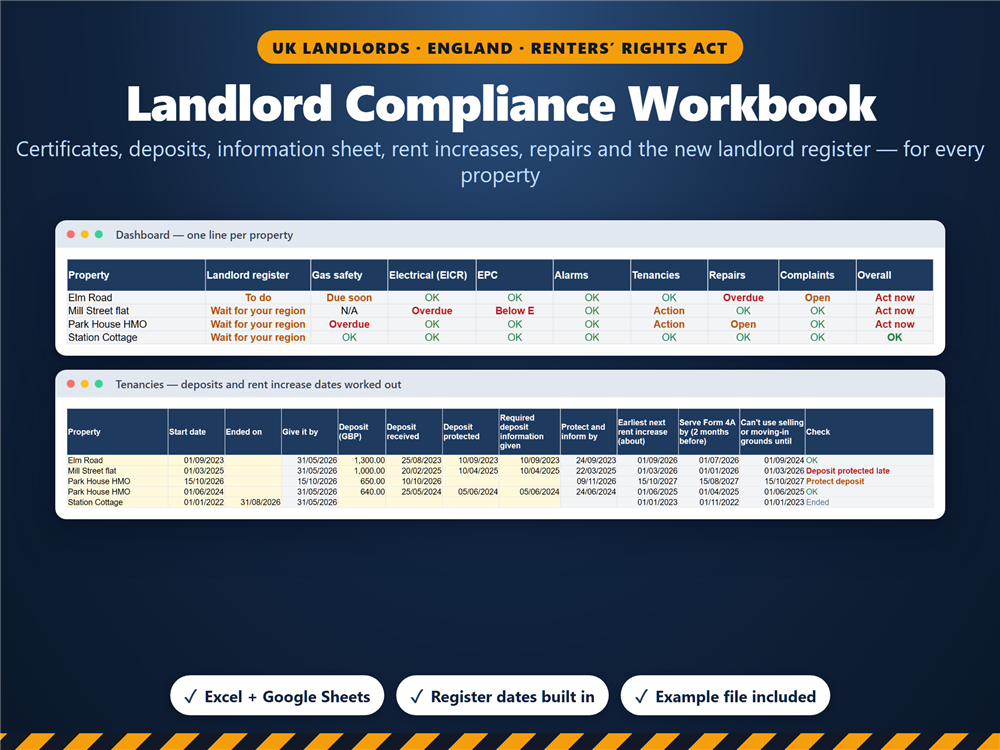
Task: Click the 'Complaints' column header
Action: click(x=817, y=276)
